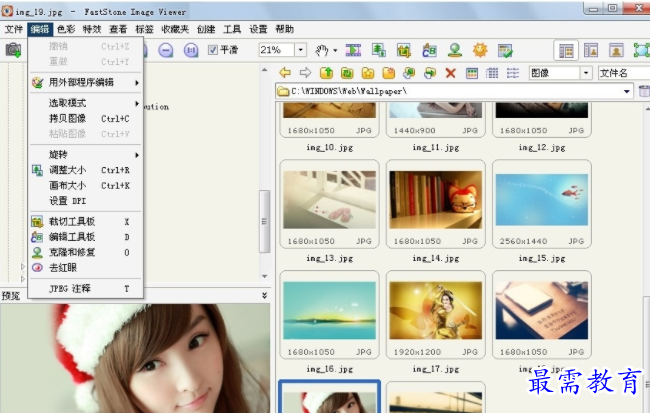Switch to the thumbnail browser layout icon
650x413 pixels.
coord(566,51)
